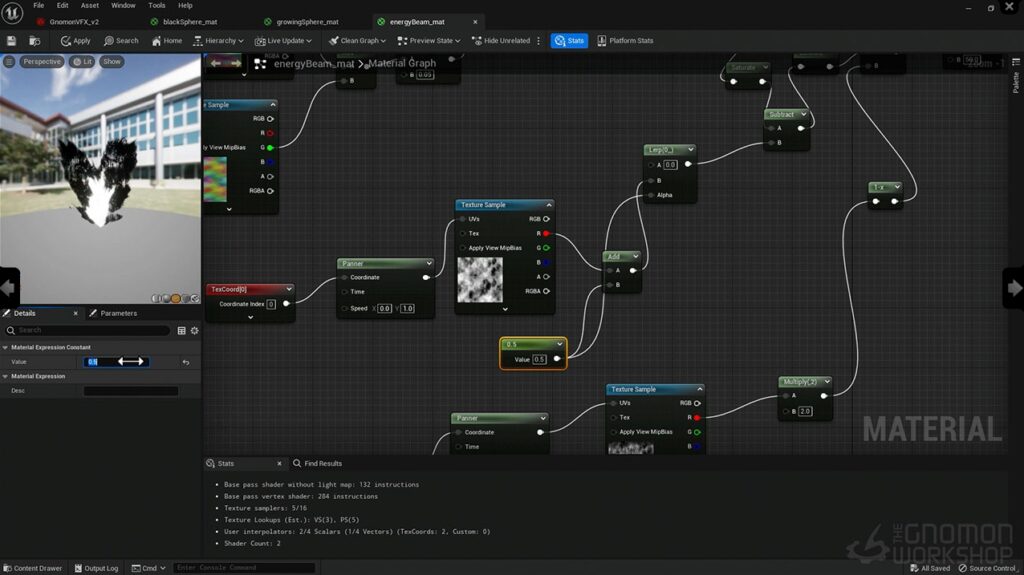This screenshot has width=1024, height=575.
Task: Click the Save material icon
Action: pos(11,41)
